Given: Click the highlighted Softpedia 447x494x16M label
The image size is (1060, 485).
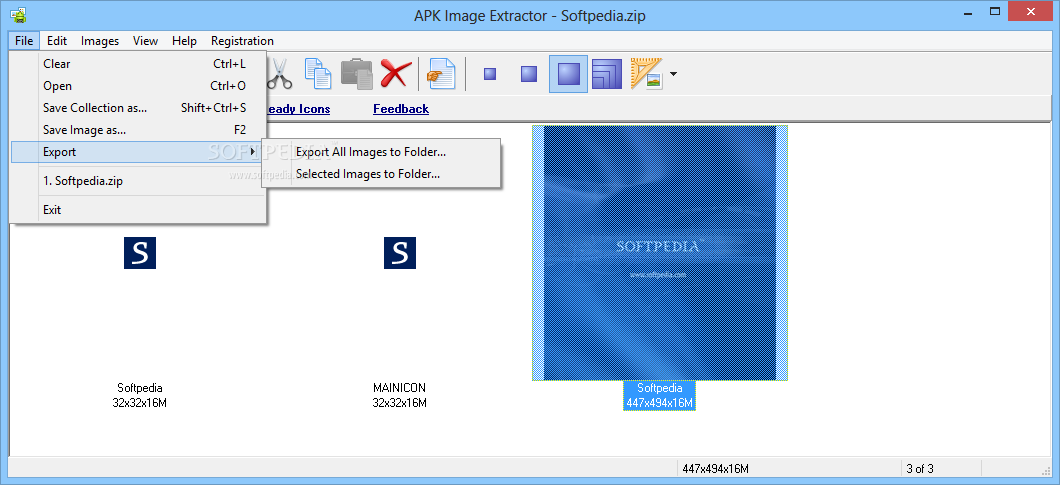Looking at the screenshot, I should point(660,396).
